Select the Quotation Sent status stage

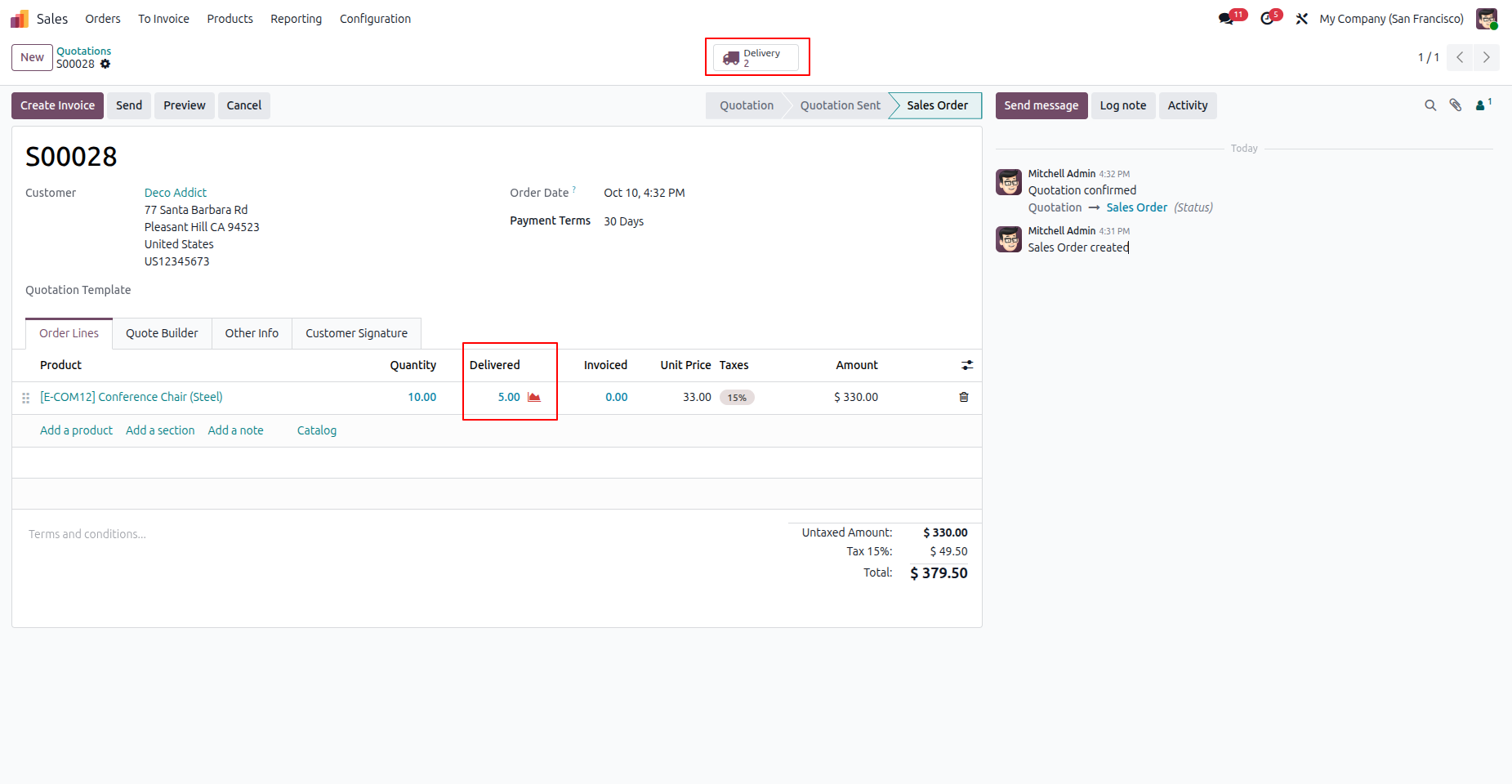[x=840, y=105]
